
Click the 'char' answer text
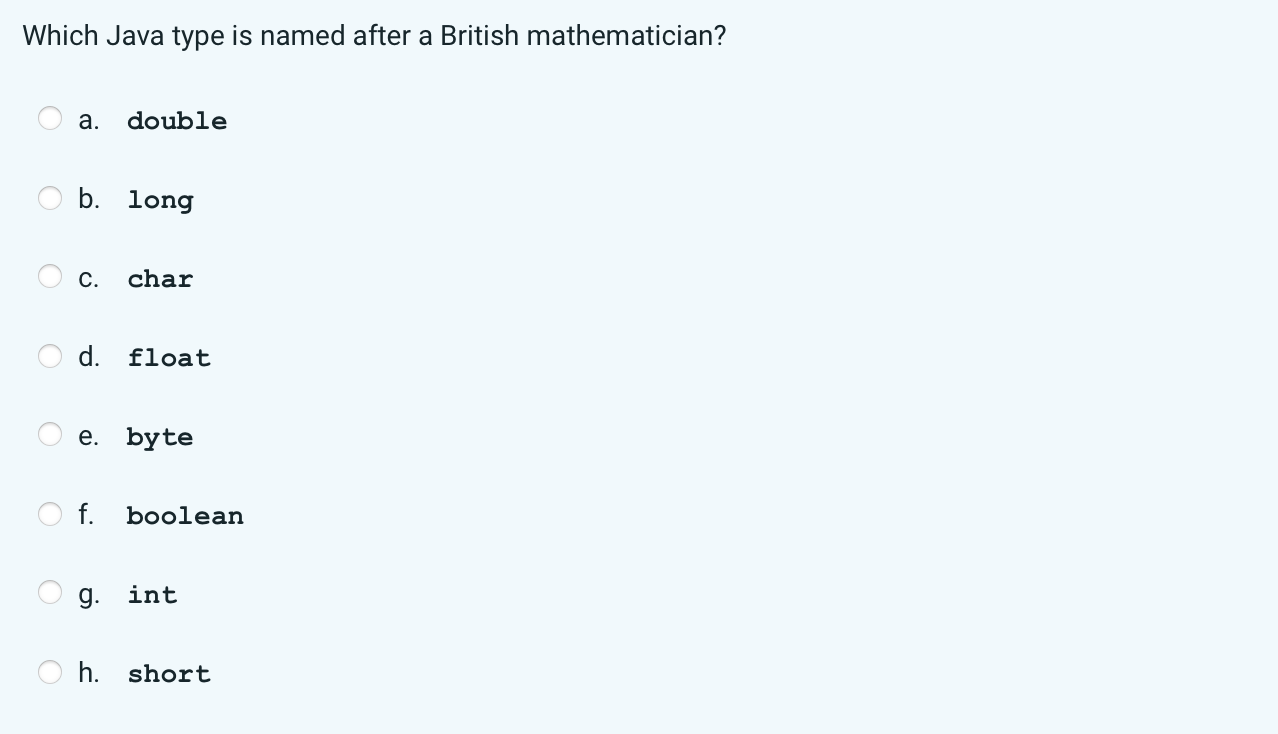coord(160,279)
